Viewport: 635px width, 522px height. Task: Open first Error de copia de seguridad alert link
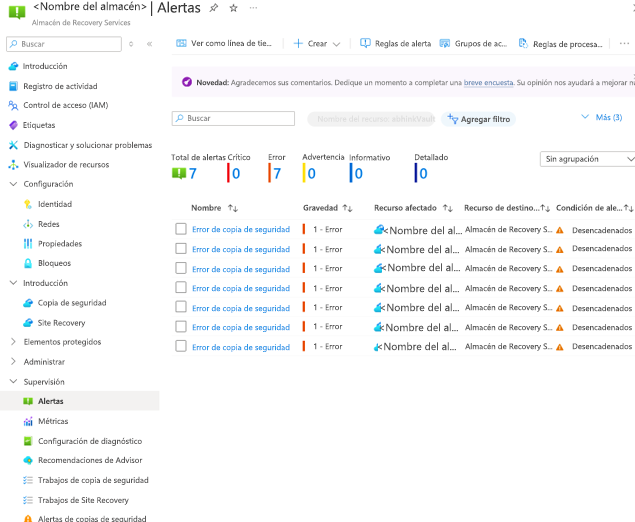tap(241, 229)
